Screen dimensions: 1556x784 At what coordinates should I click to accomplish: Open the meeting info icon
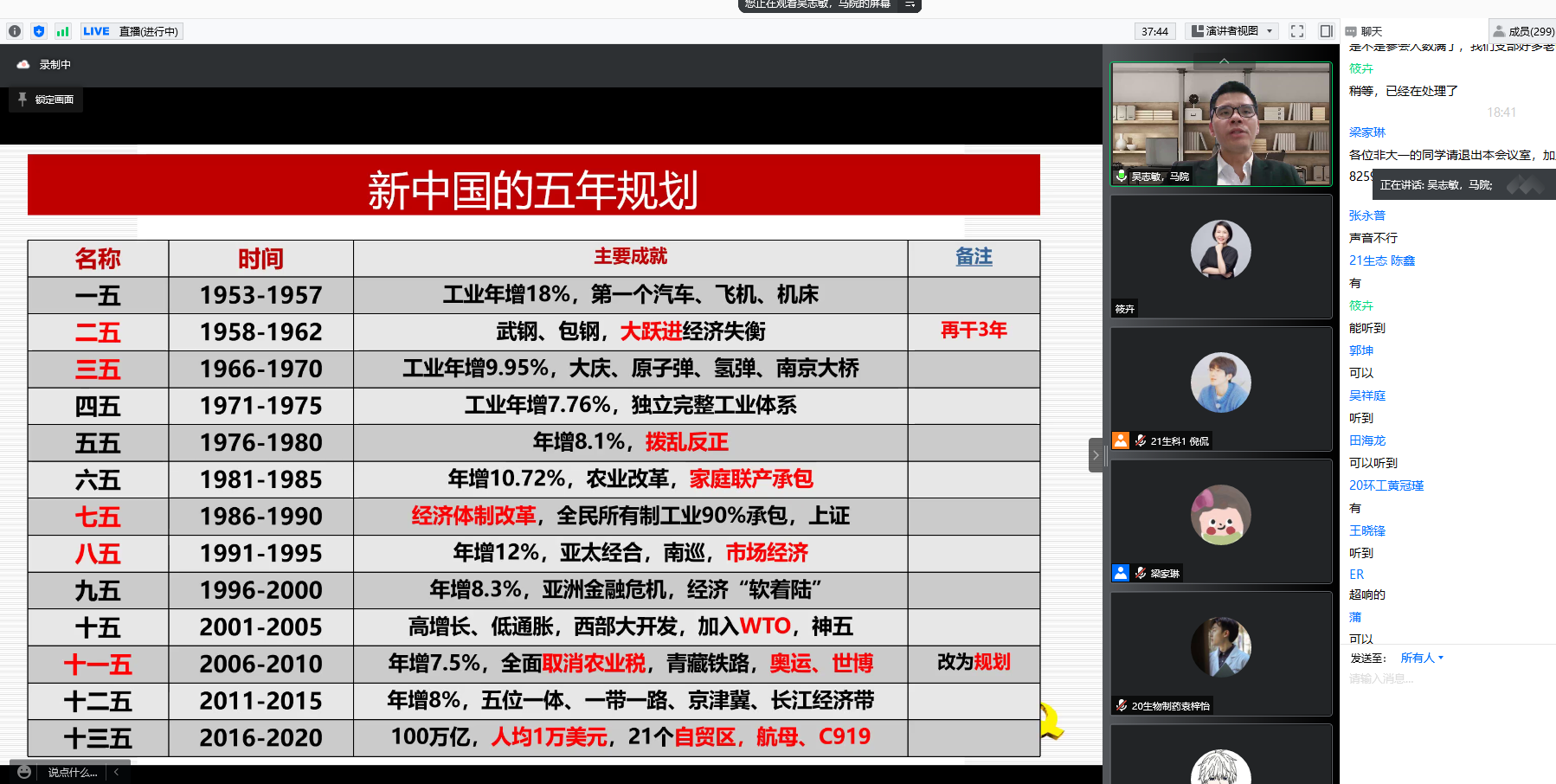tap(15, 31)
